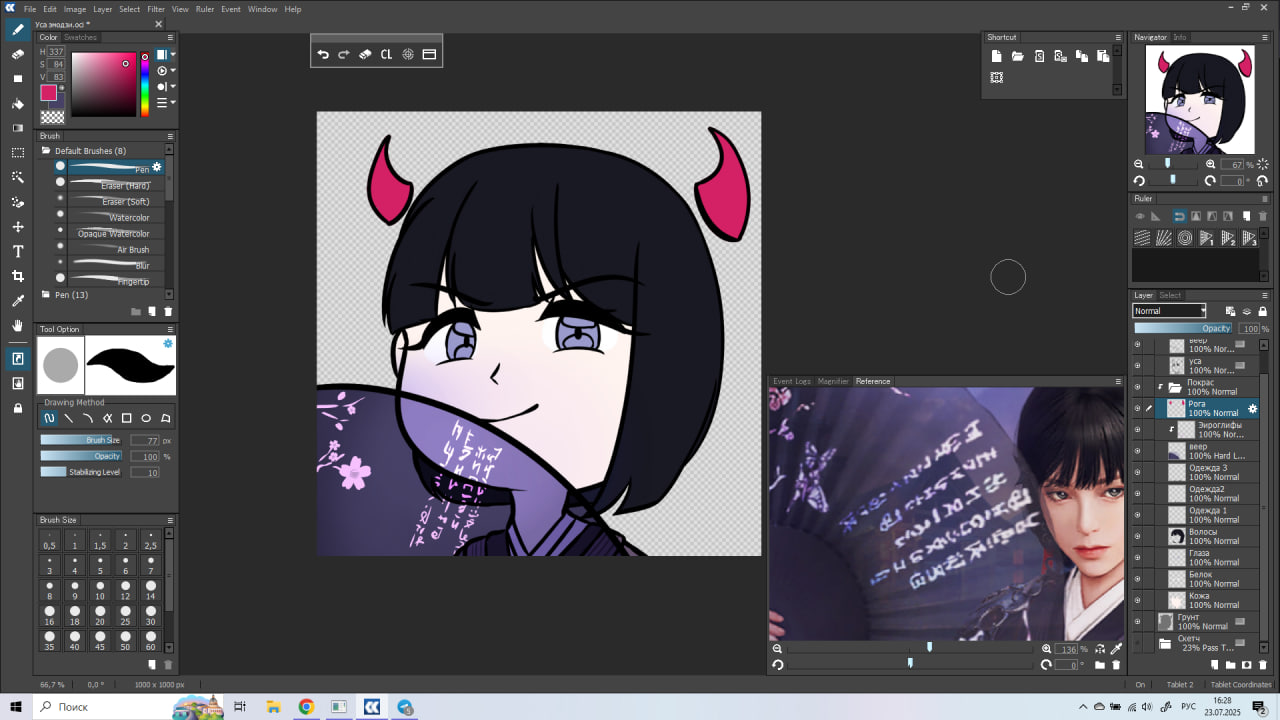Open the Layer menu
The height and width of the screenshot is (720, 1280).
pos(103,9)
